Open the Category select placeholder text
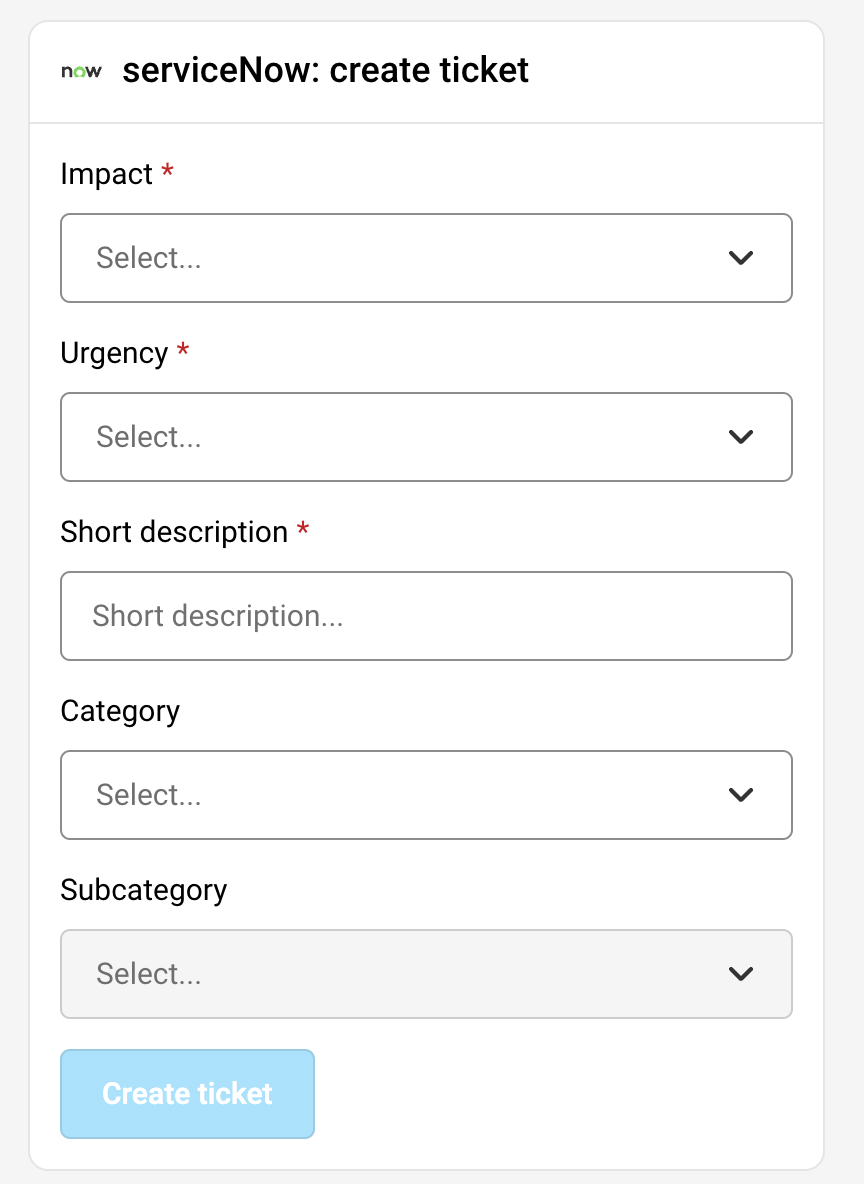864x1184 pixels. [x=149, y=795]
